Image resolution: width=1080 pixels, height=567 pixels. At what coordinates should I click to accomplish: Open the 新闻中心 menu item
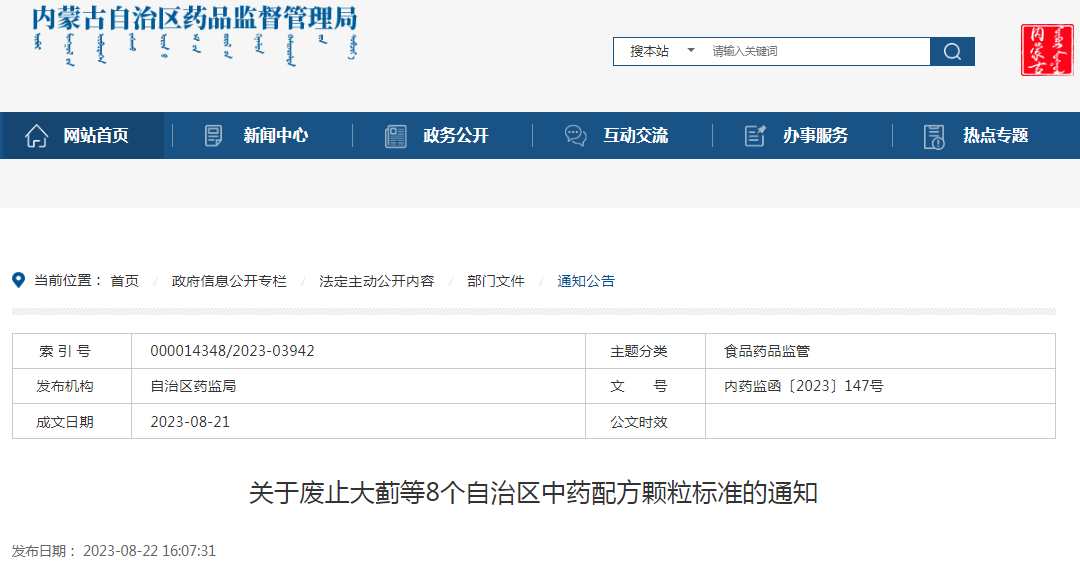(276, 136)
